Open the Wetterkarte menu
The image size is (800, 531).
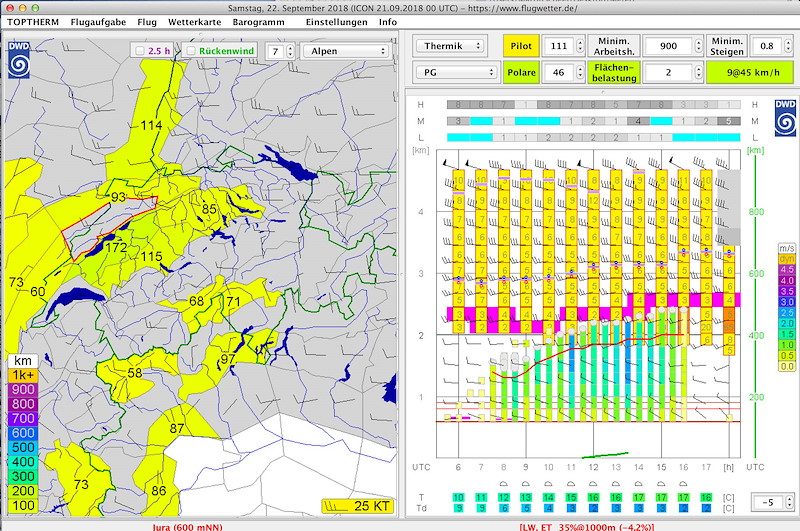(x=194, y=22)
